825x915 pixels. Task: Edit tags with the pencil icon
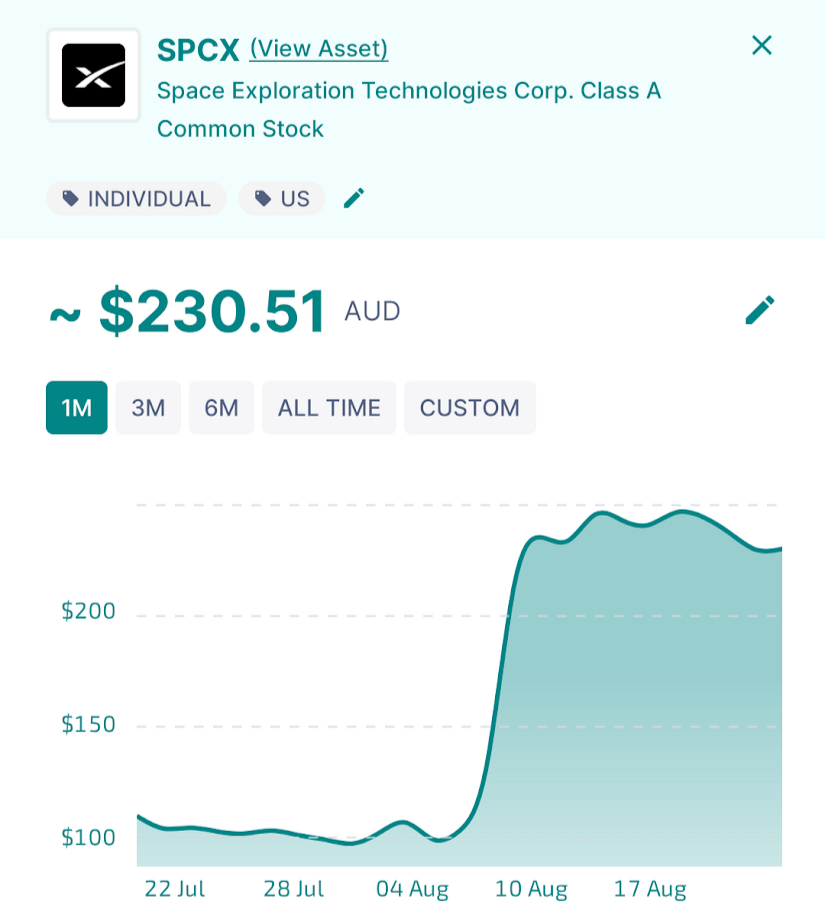pyautogui.click(x=354, y=198)
